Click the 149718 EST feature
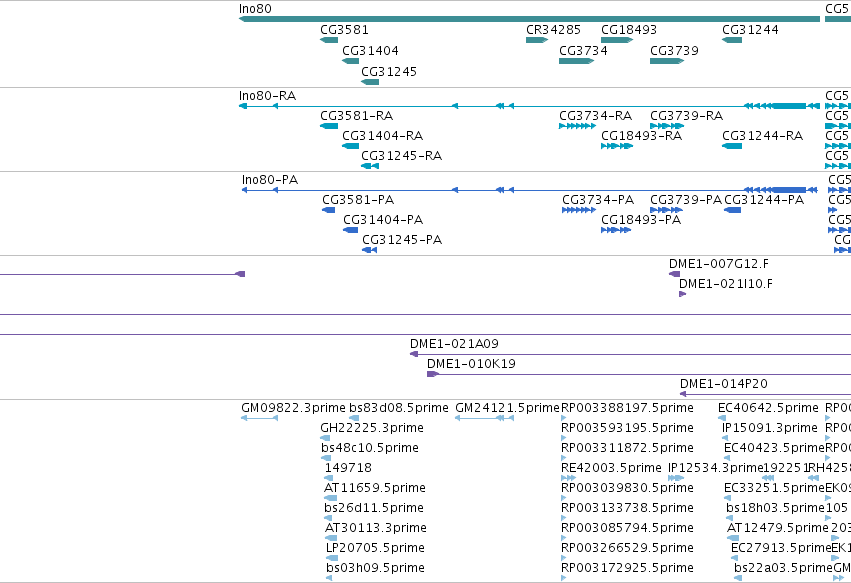 click(x=328, y=478)
